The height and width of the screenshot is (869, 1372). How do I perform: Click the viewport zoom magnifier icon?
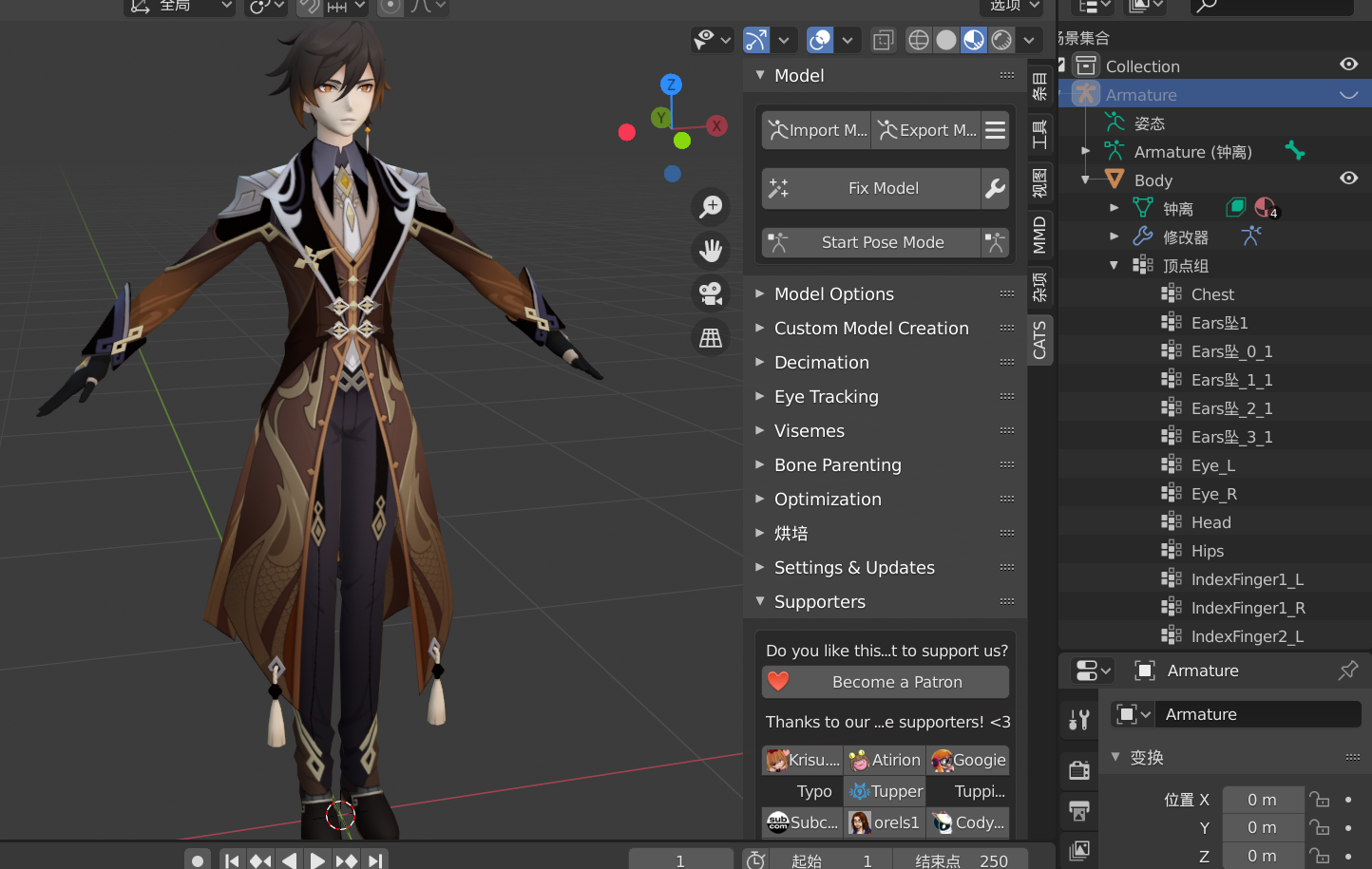coord(711,206)
